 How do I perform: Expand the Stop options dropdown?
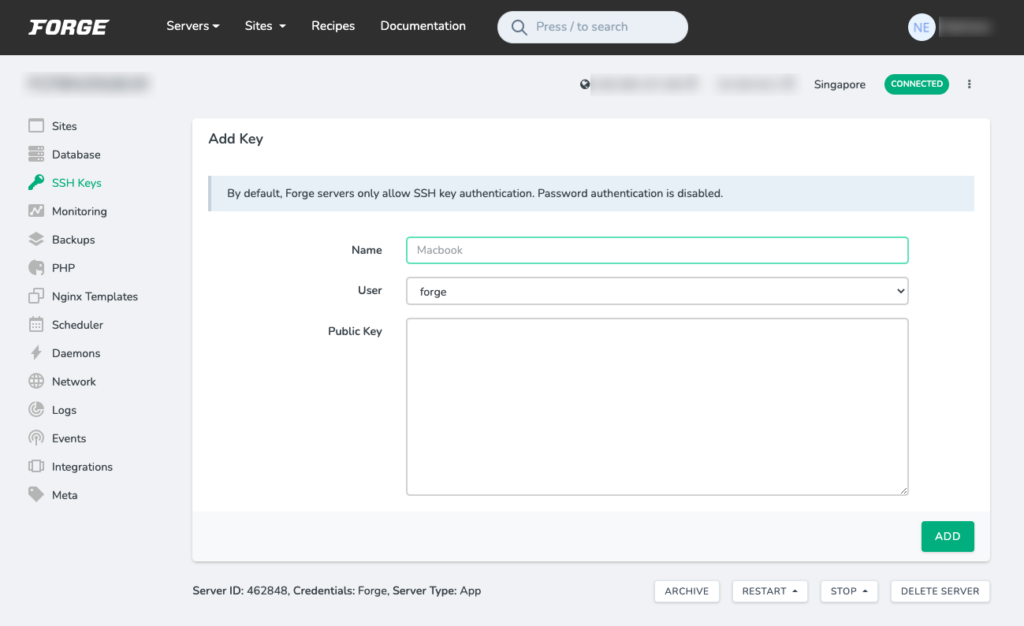point(849,591)
